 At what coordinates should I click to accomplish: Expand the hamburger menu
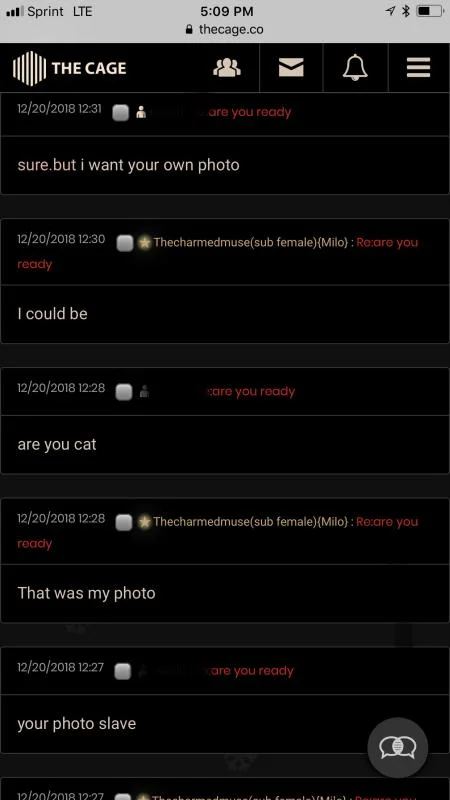418,67
